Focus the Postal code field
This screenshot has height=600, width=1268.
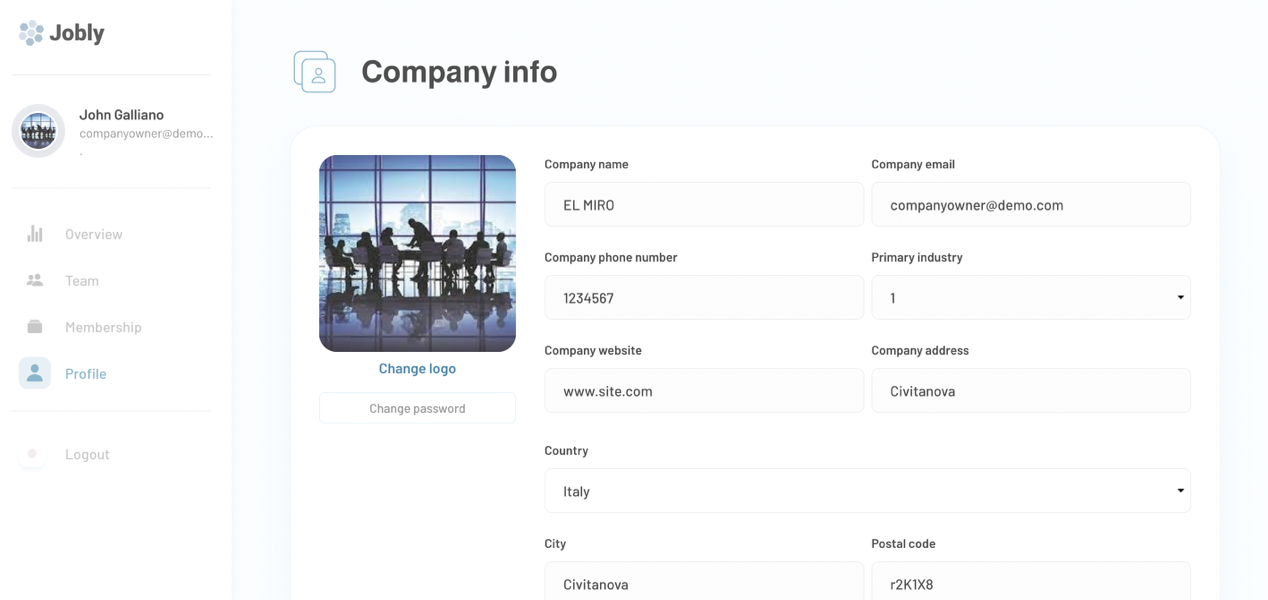(x=1031, y=582)
